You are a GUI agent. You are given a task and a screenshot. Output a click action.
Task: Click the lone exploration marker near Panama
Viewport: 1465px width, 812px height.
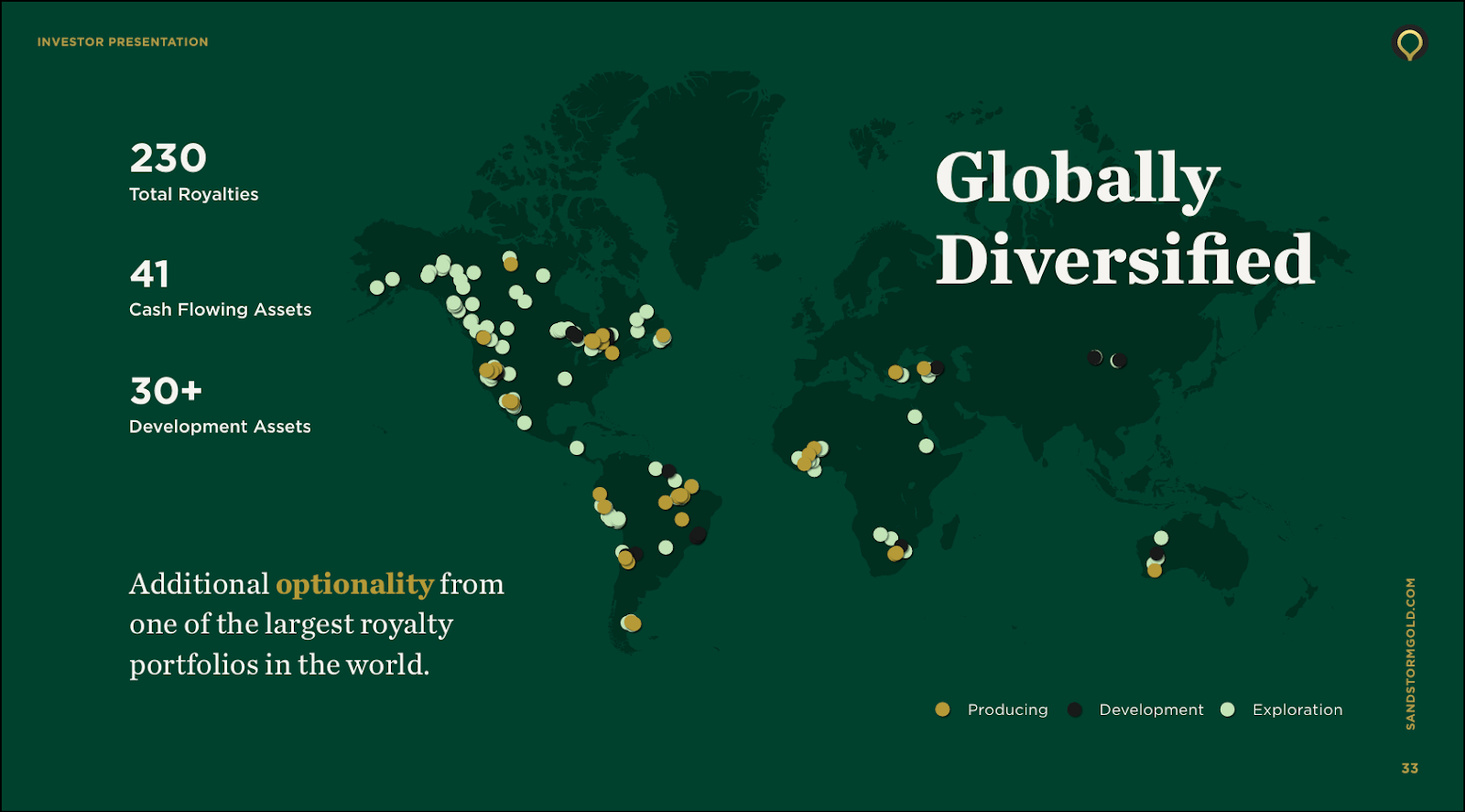[x=577, y=448]
